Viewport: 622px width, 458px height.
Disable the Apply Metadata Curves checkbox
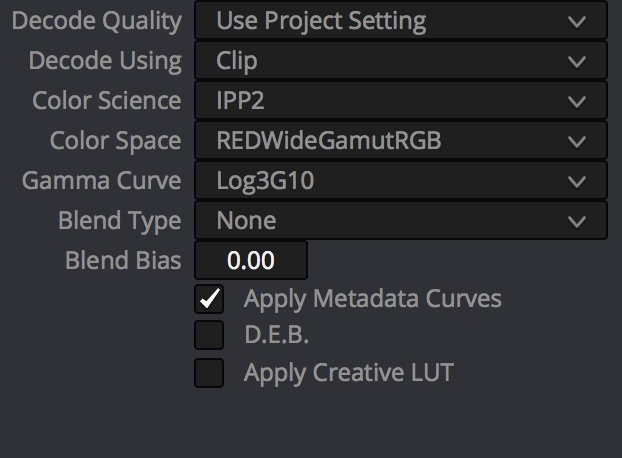tap(209, 299)
